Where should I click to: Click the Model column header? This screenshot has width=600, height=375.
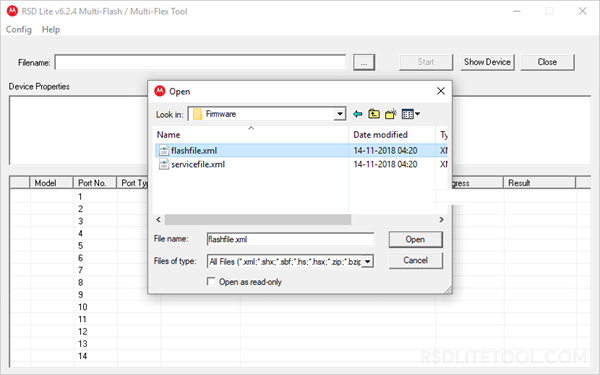(51, 183)
